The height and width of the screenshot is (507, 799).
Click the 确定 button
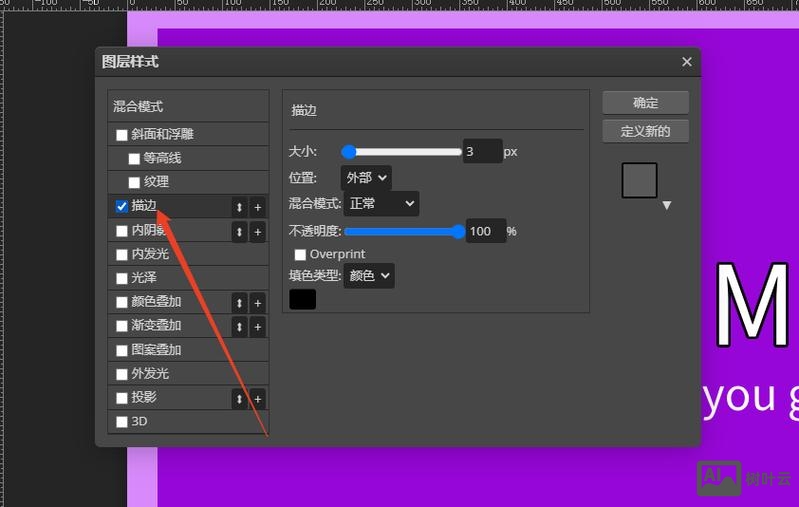pyautogui.click(x=645, y=103)
